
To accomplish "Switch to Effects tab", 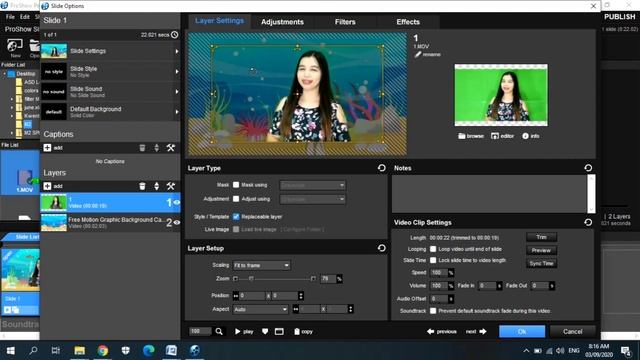I will point(408,22).
